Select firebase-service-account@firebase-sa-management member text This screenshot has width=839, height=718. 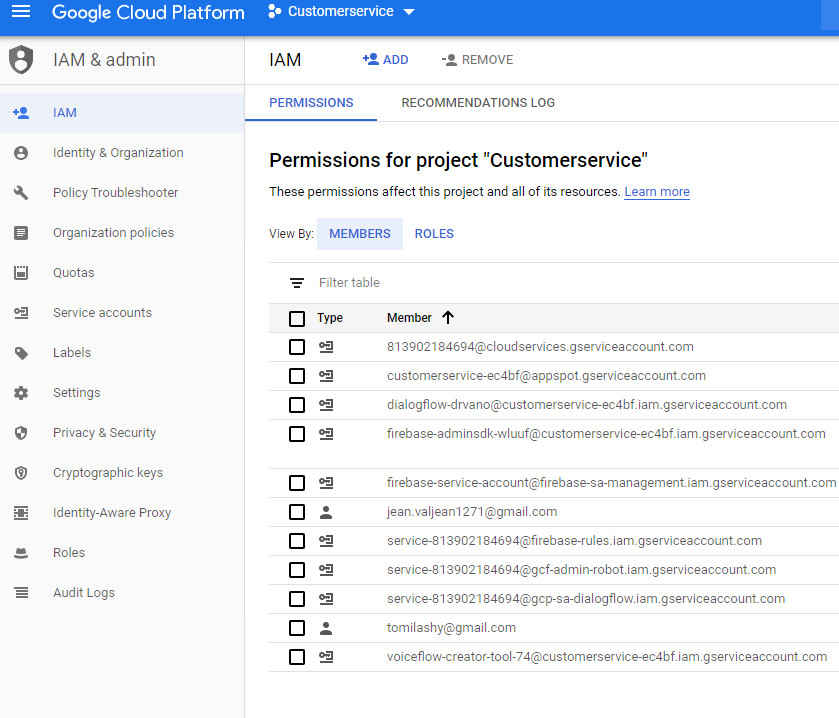(612, 483)
